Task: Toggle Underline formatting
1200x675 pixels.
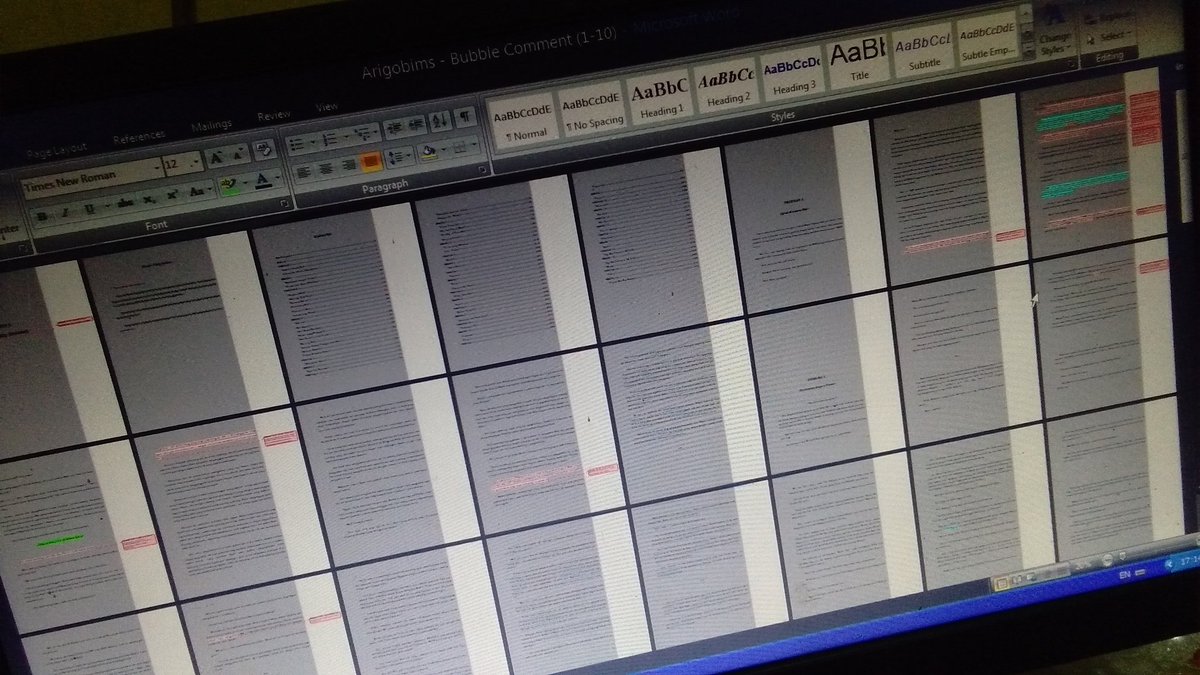Action: point(89,209)
